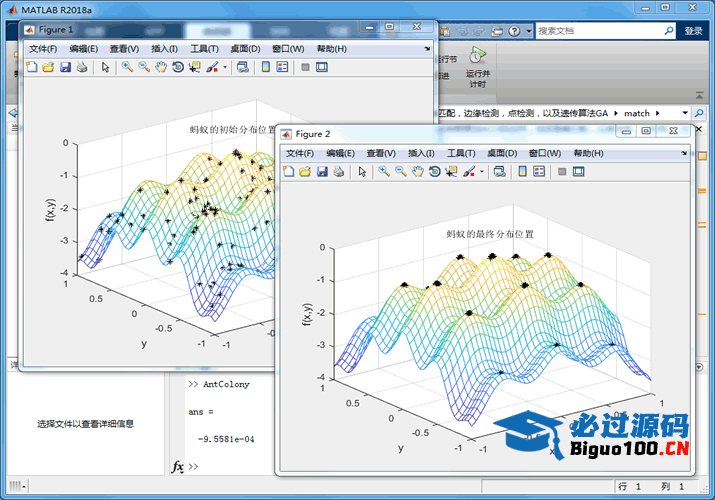Click 运行并计时 Run and Time button

click(x=477, y=67)
